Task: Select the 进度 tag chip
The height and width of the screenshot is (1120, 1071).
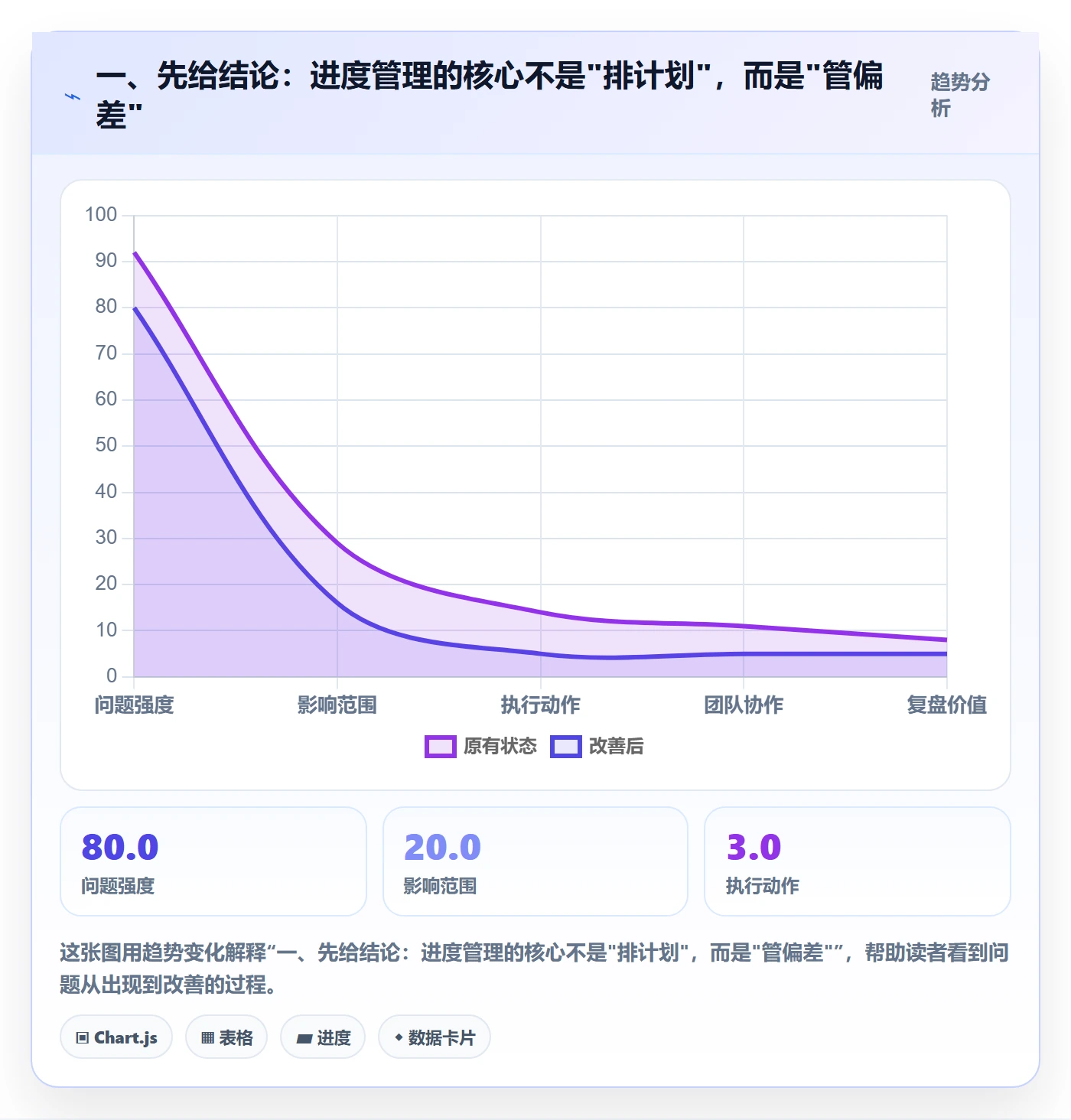Action: [x=323, y=1037]
